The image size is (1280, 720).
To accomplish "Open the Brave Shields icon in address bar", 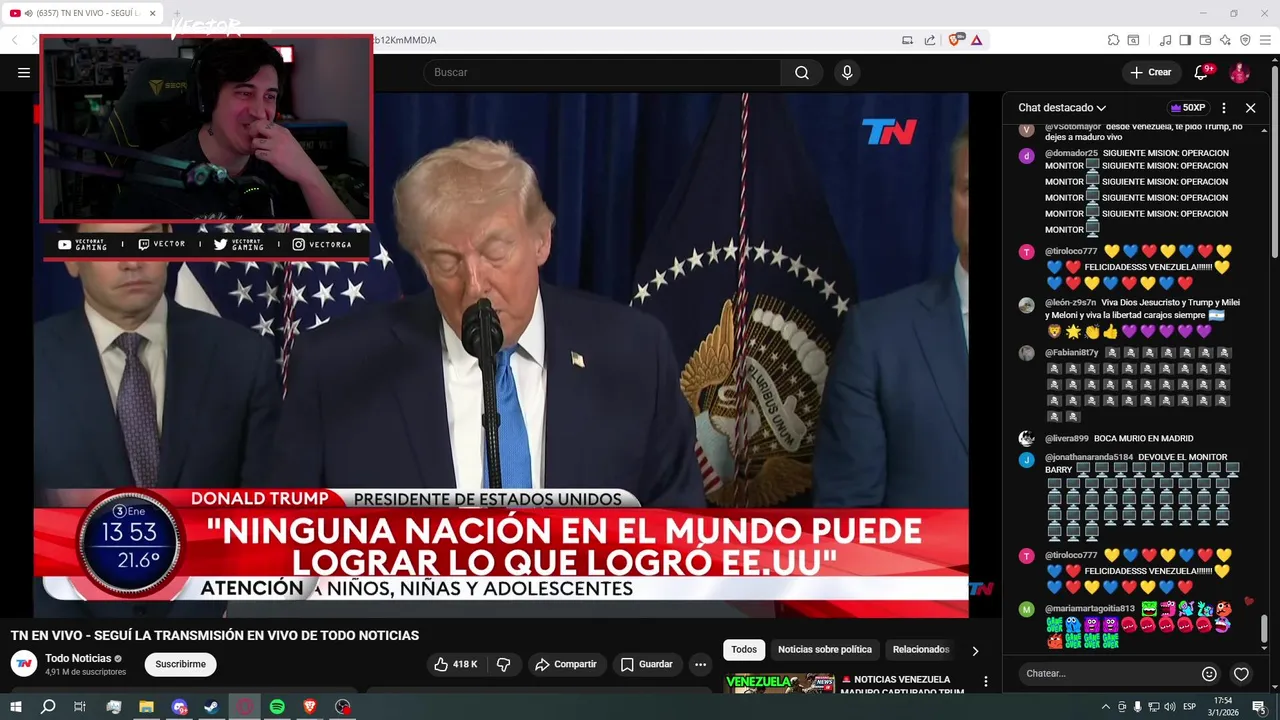I will point(956,40).
